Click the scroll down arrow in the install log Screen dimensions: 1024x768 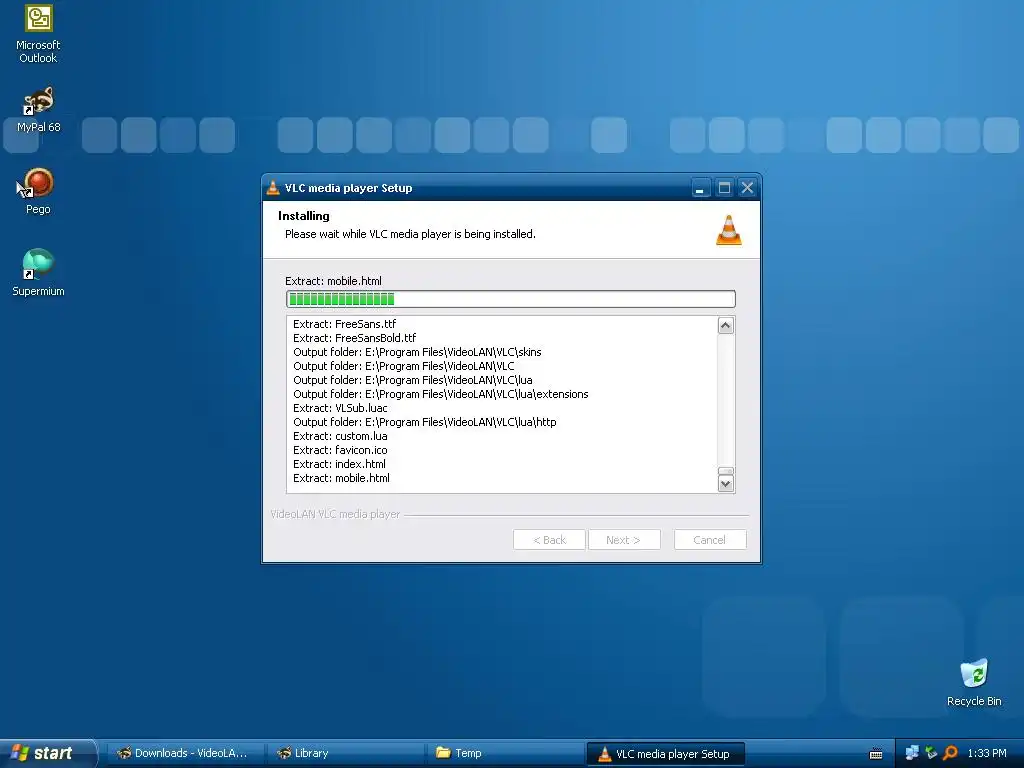[x=726, y=484]
